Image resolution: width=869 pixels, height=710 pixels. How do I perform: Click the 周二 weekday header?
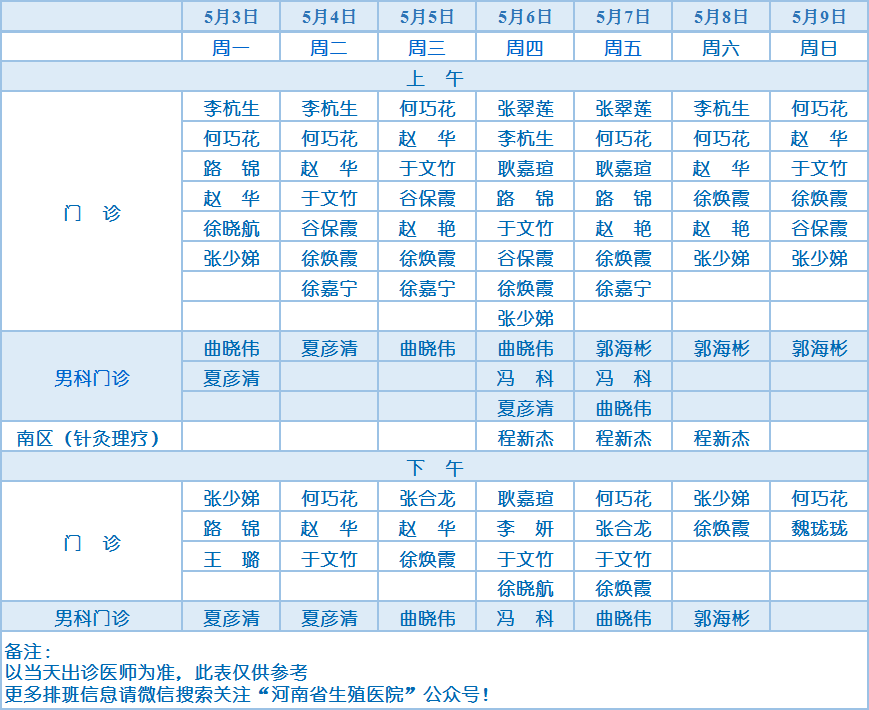pos(329,48)
